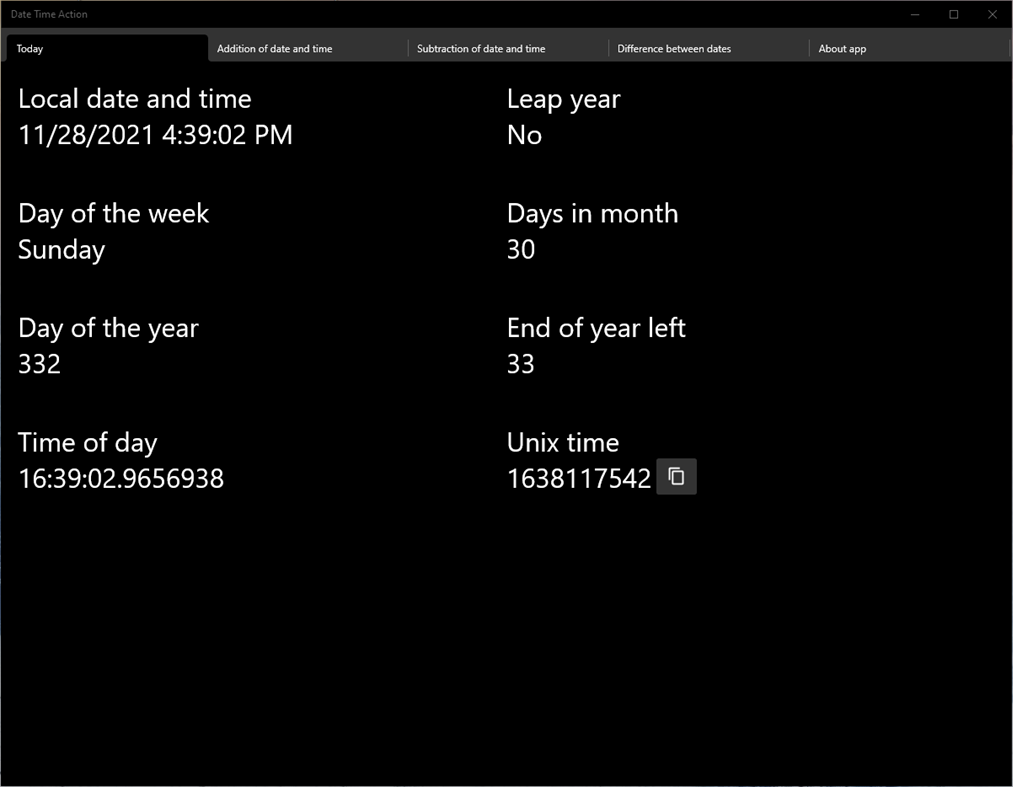Click the minimize window button
The image size is (1013, 787).
pos(915,14)
